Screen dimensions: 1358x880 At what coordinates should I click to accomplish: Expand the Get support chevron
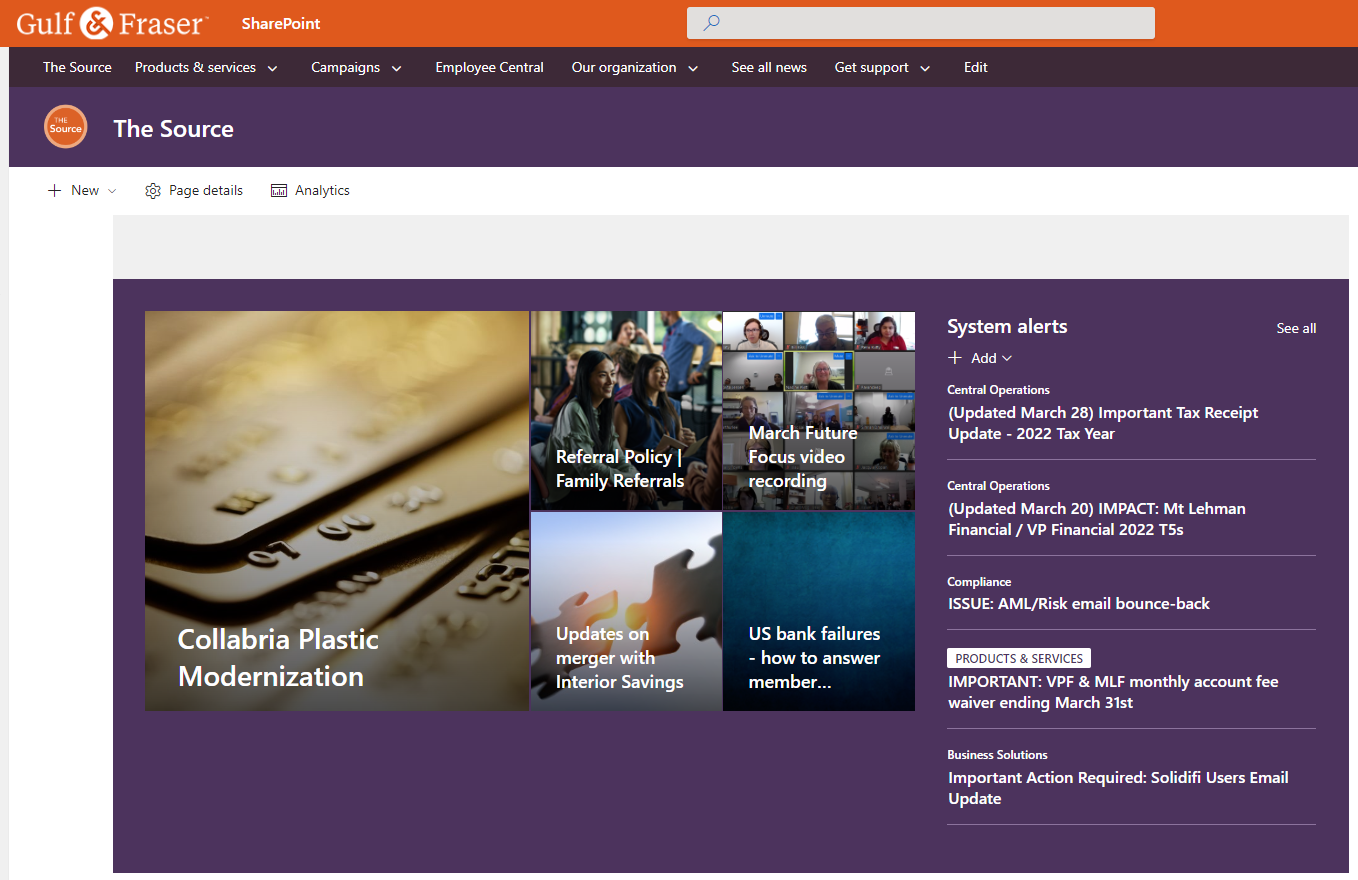pos(925,68)
